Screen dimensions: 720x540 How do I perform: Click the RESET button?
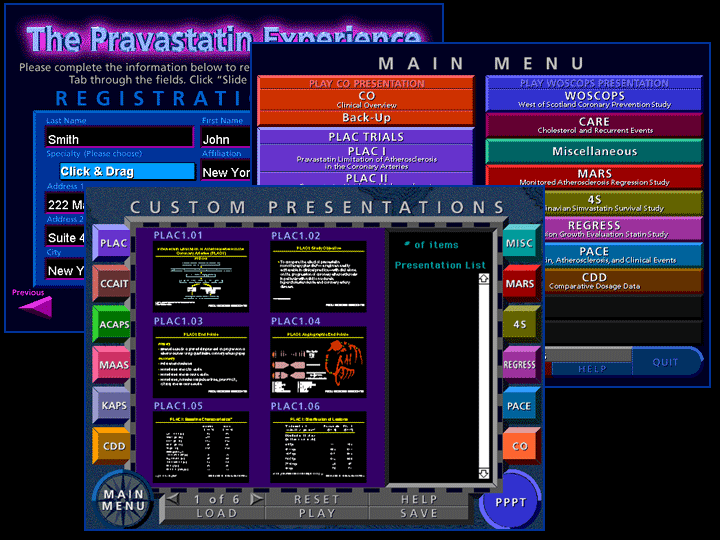317,499
